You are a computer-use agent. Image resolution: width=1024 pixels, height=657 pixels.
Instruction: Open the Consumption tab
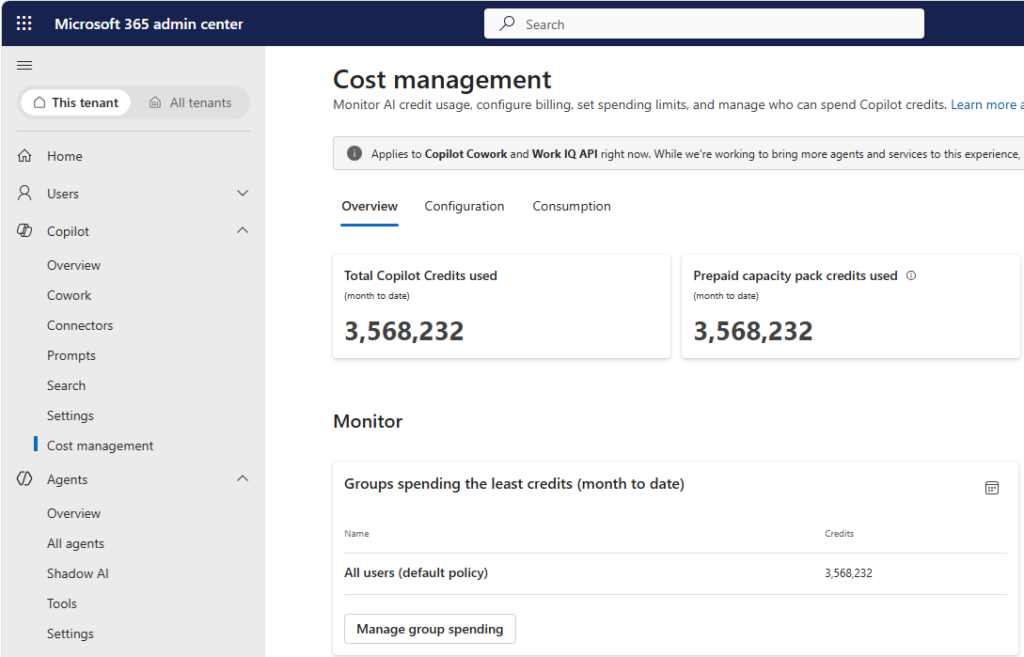pyautogui.click(x=571, y=206)
